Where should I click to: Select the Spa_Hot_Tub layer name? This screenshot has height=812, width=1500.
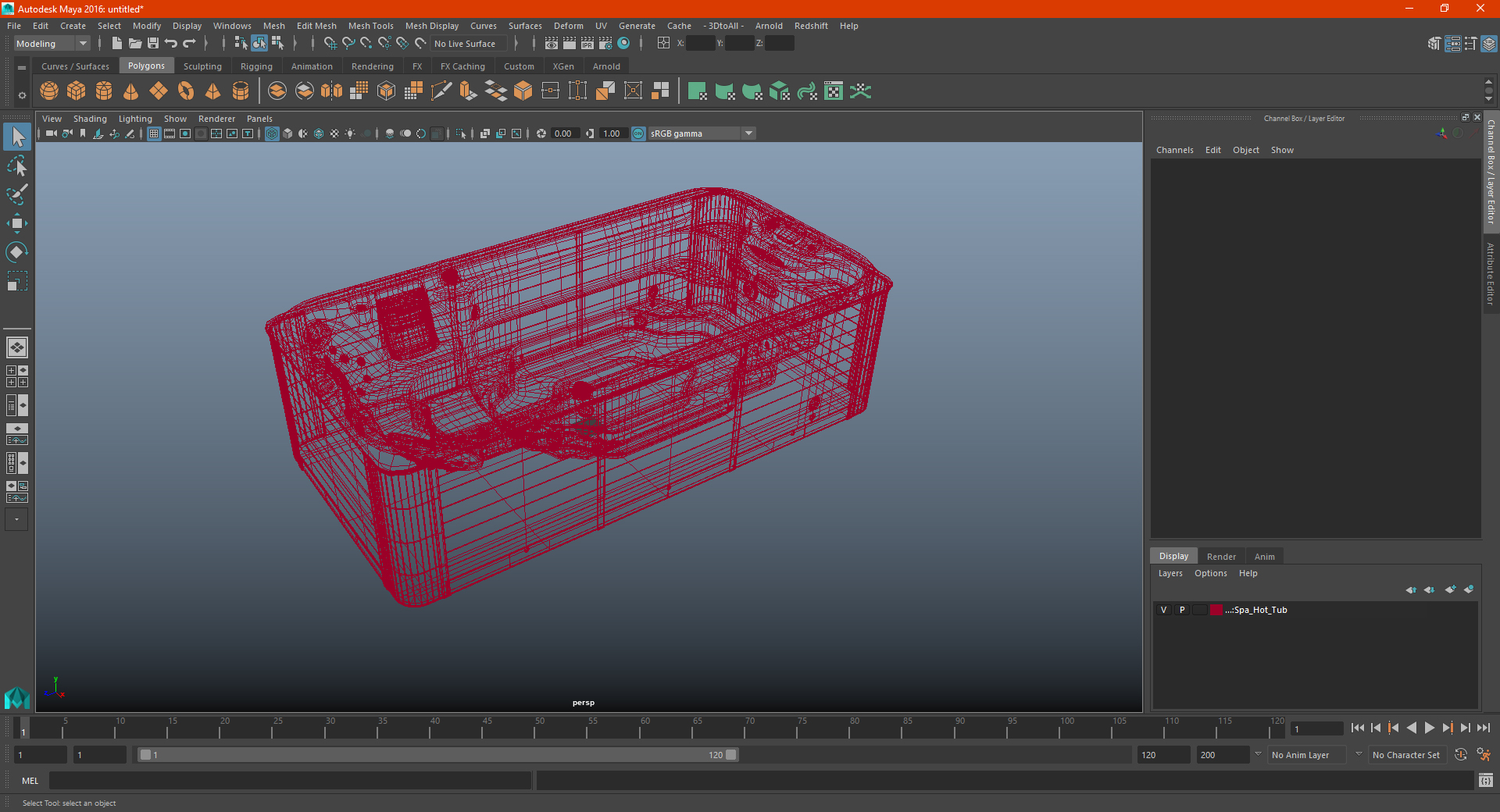point(1256,610)
